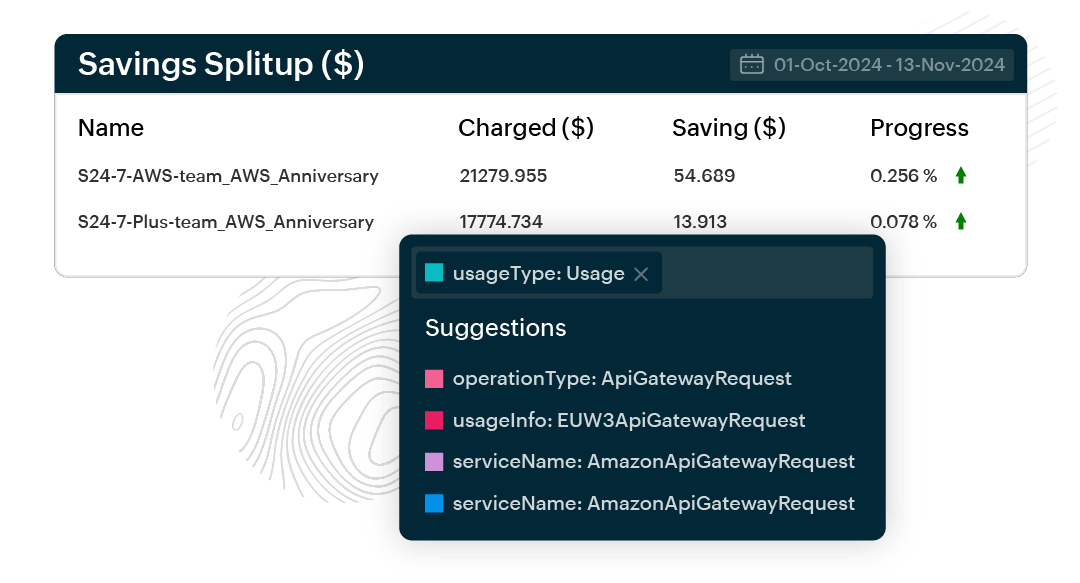Viewport: 1080px width, 583px height.
Task: Sort by the Name column header
Action: click(111, 128)
